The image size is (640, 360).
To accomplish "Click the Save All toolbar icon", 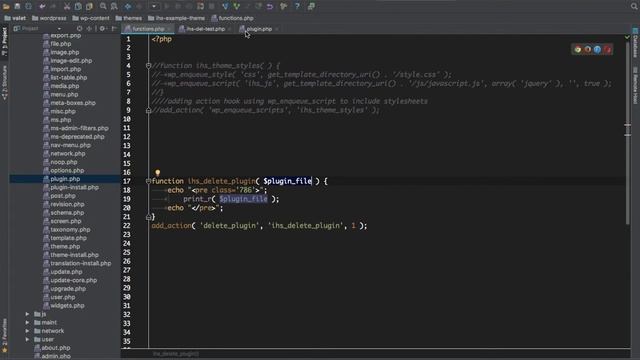I will coord(17,6).
